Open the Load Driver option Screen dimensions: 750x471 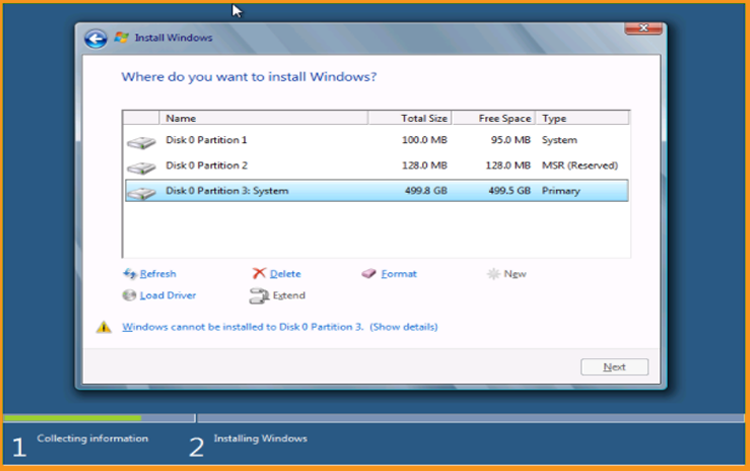tap(168, 295)
